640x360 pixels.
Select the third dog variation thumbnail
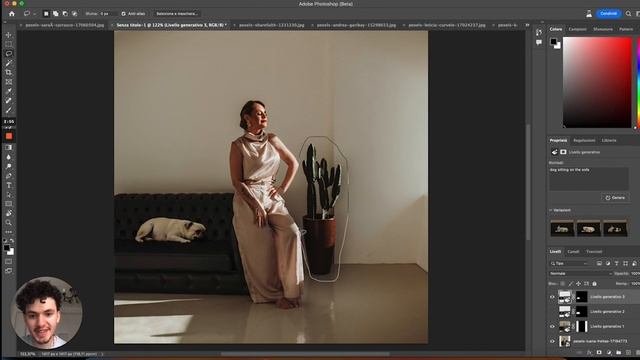pyautogui.click(x=615, y=228)
